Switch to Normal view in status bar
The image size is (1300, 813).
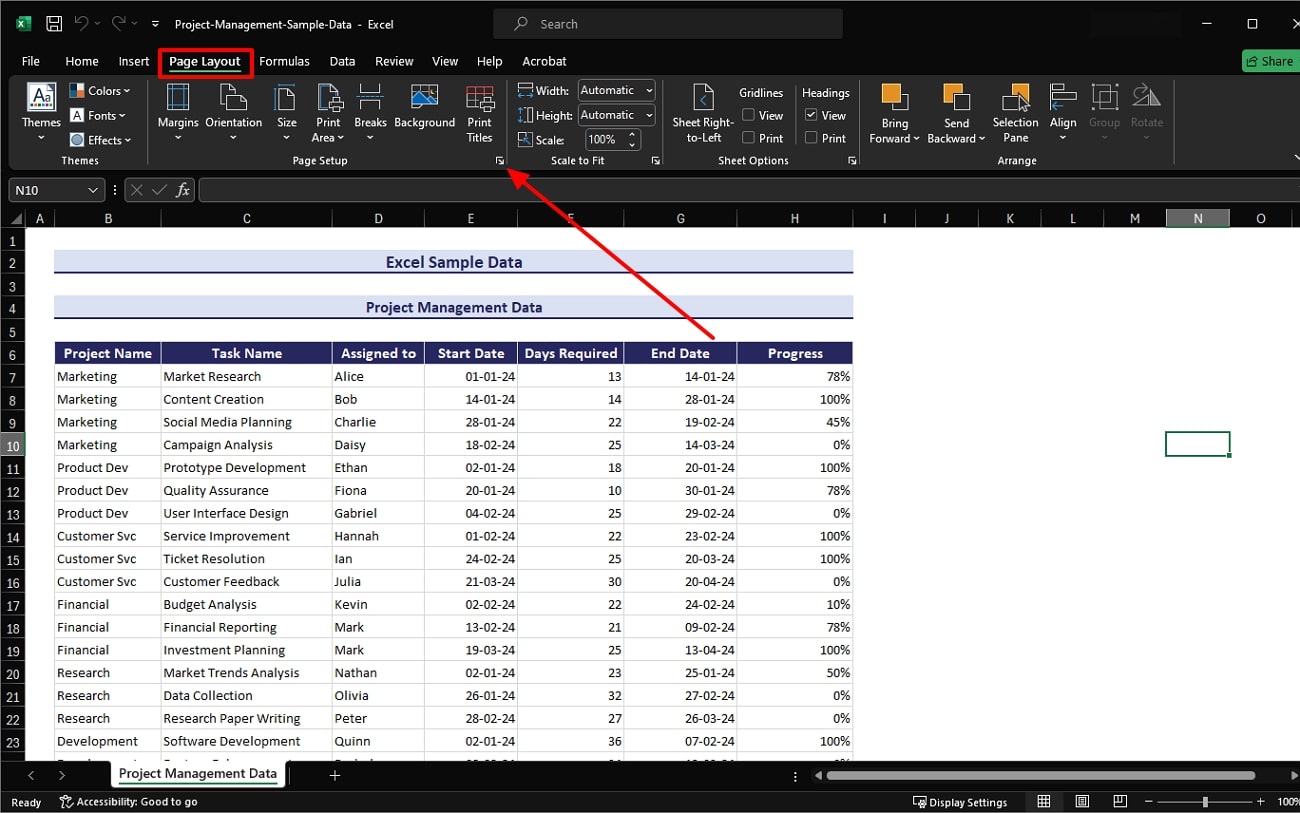1044,802
